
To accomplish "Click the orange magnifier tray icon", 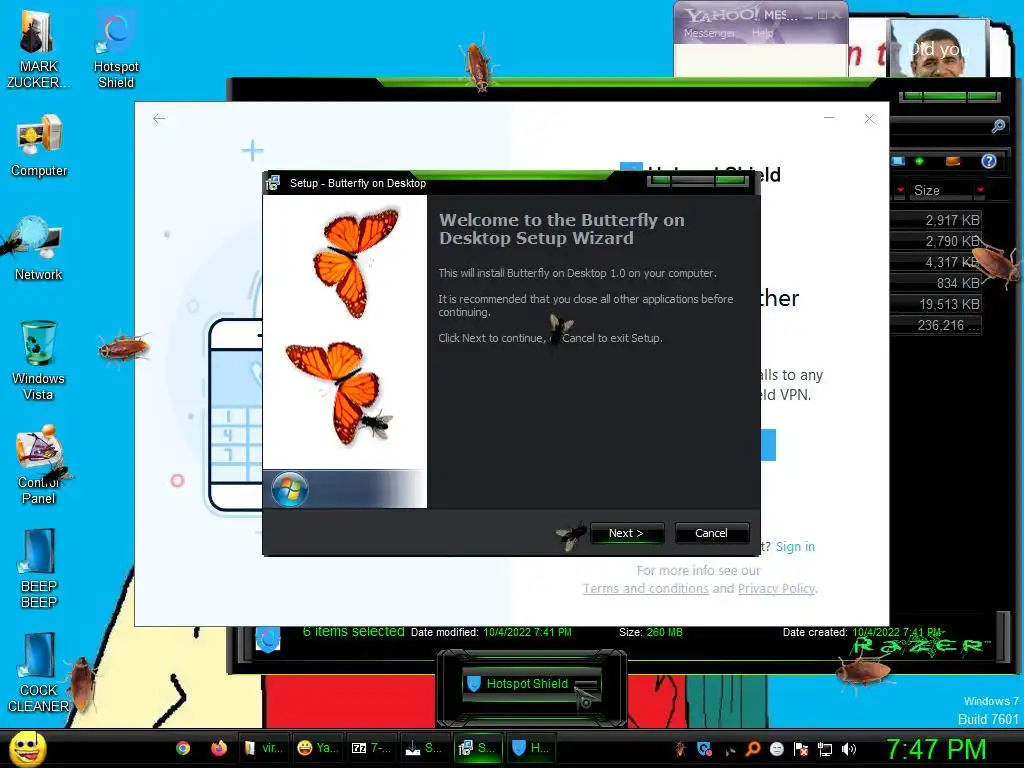I will (x=753, y=749).
